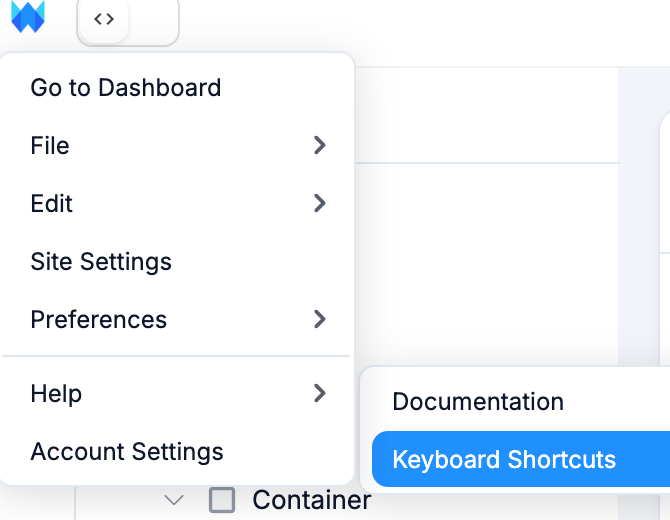This screenshot has width=670, height=520.
Task: Open the File menu entry
Action: point(50,145)
